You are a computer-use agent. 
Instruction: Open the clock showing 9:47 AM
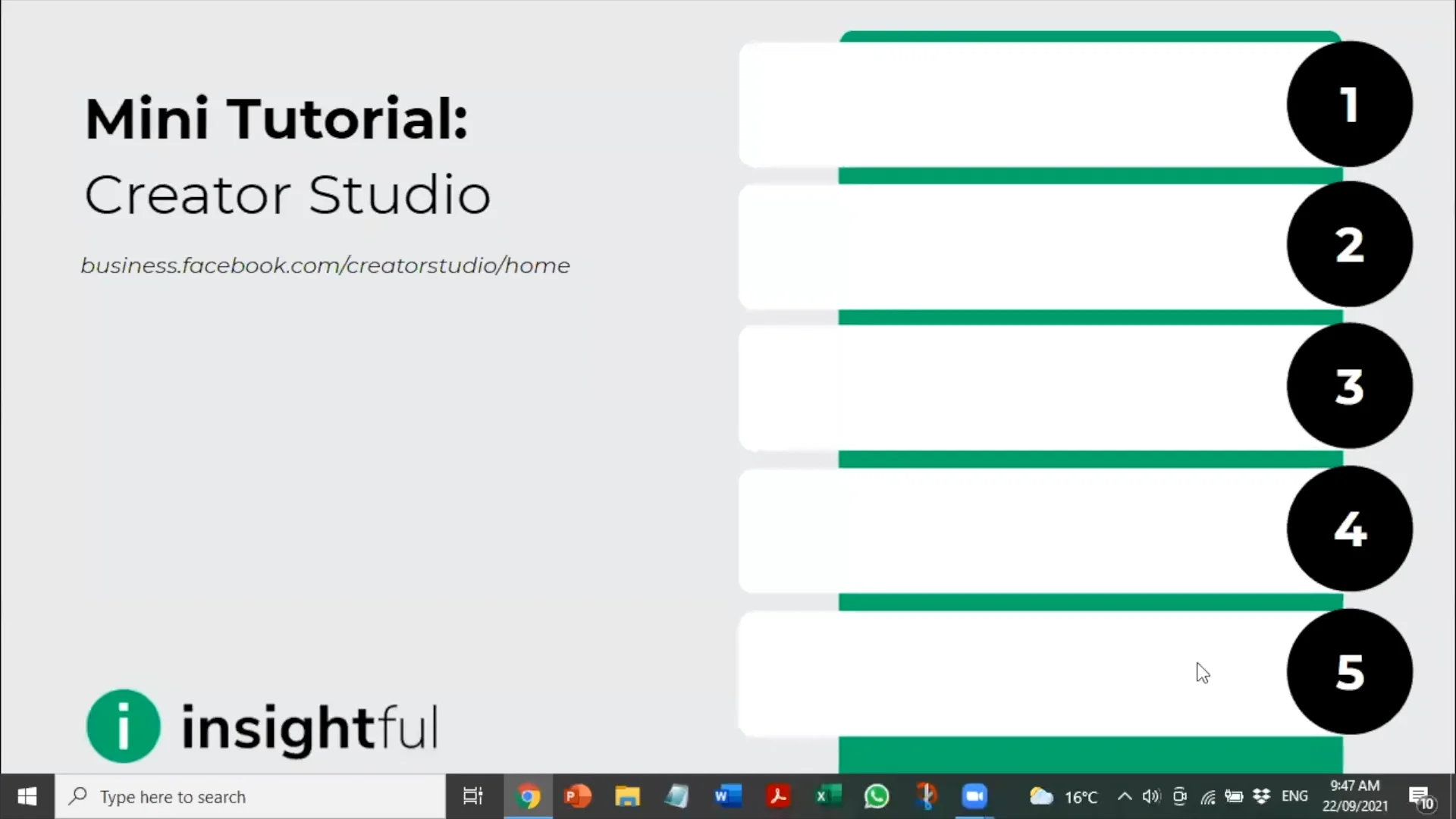[1355, 796]
